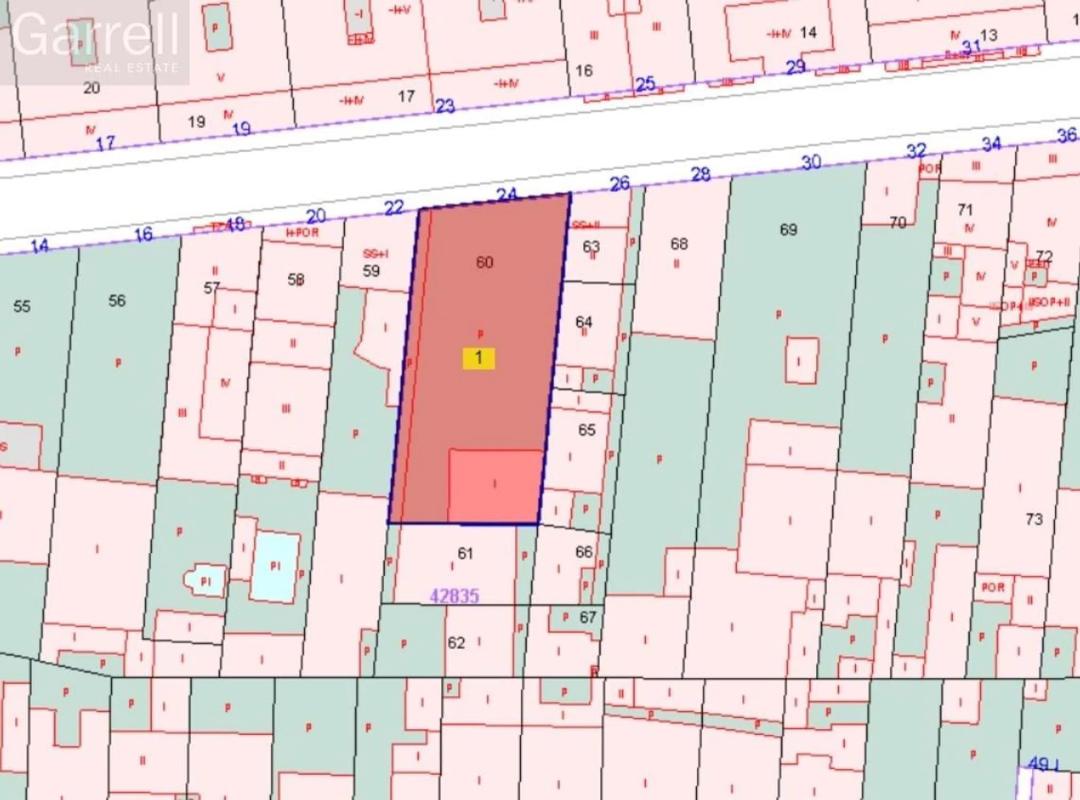
Task: Click the blue street number 36
Action: coord(1066,136)
